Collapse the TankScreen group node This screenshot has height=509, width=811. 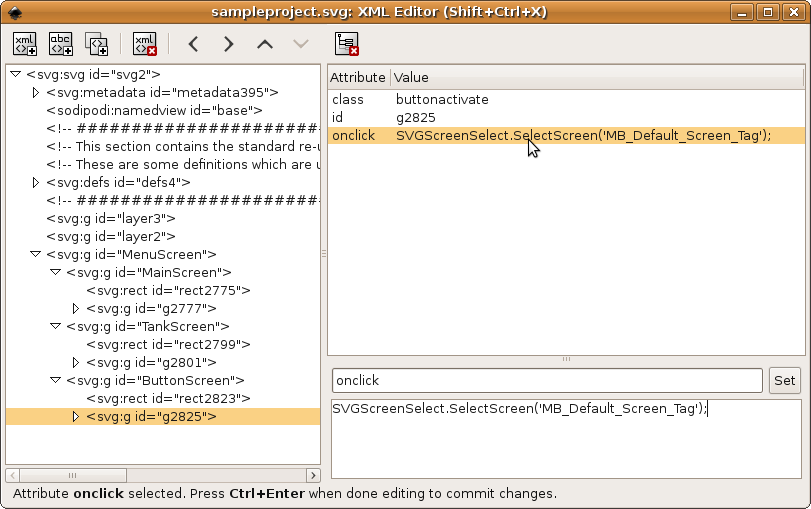click(56, 326)
